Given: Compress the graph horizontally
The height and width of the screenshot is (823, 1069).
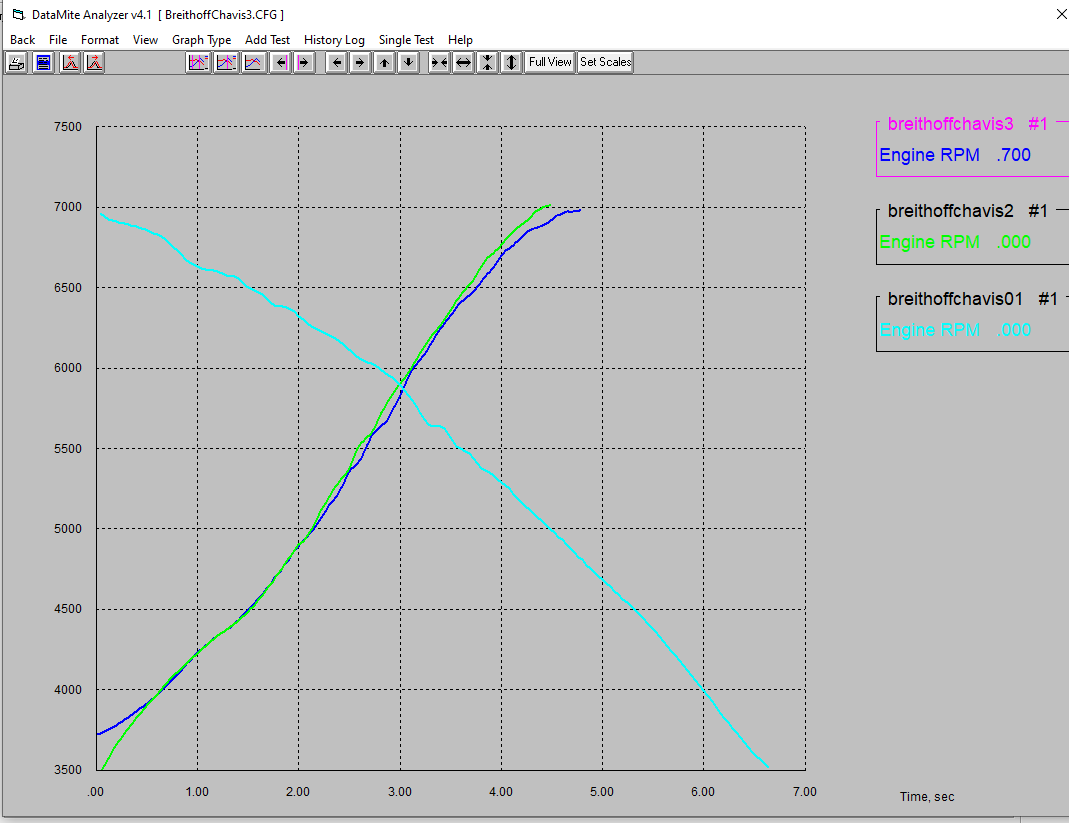Looking at the screenshot, I should pos(440,63).
